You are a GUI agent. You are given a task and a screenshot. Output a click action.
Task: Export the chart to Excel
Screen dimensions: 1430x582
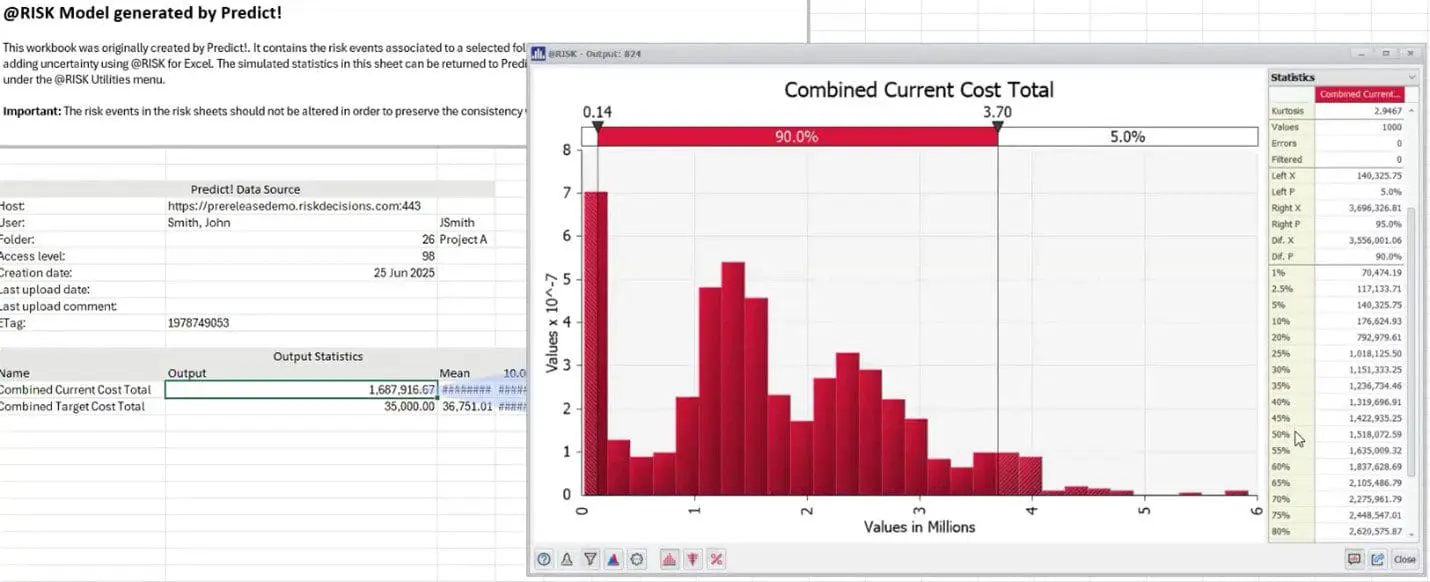click(1377, 559)
